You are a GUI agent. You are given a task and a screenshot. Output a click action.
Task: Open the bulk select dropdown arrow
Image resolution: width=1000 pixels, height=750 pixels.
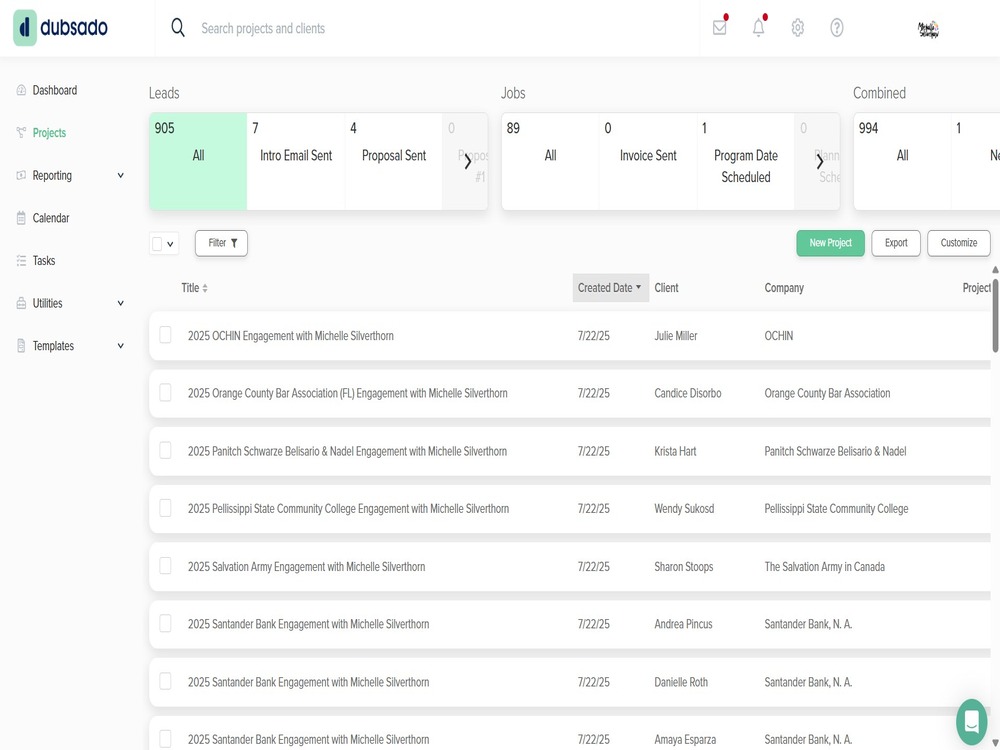tap(170, 244)
